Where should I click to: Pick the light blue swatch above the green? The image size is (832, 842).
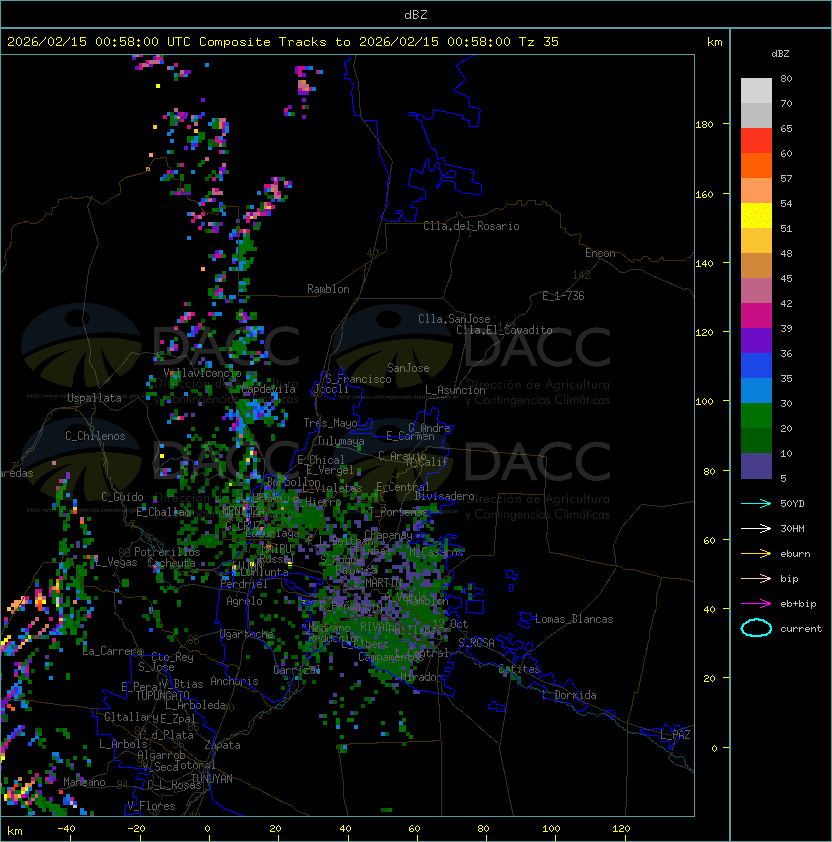point(756,391)
